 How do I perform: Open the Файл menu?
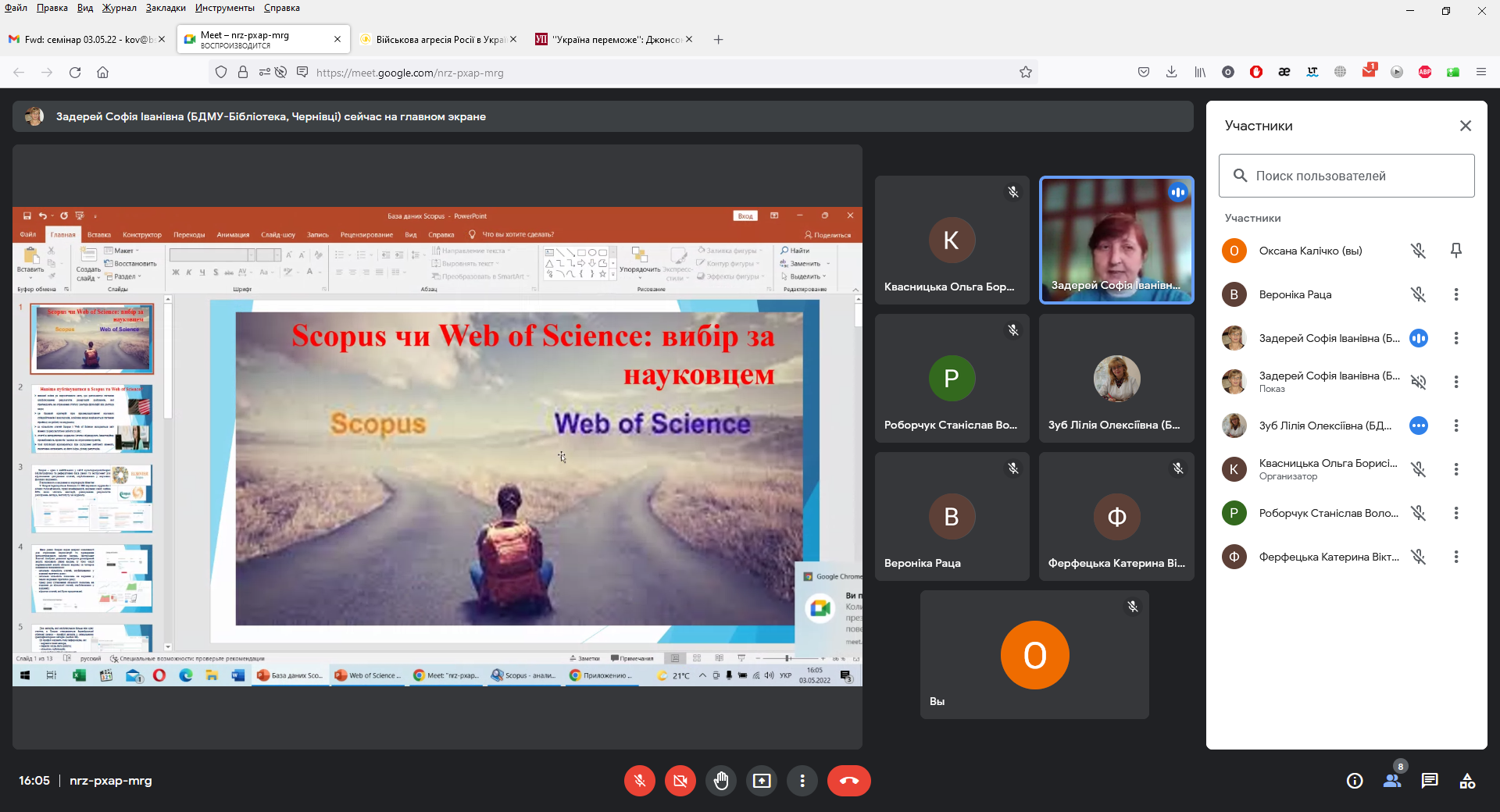point(16,8)
